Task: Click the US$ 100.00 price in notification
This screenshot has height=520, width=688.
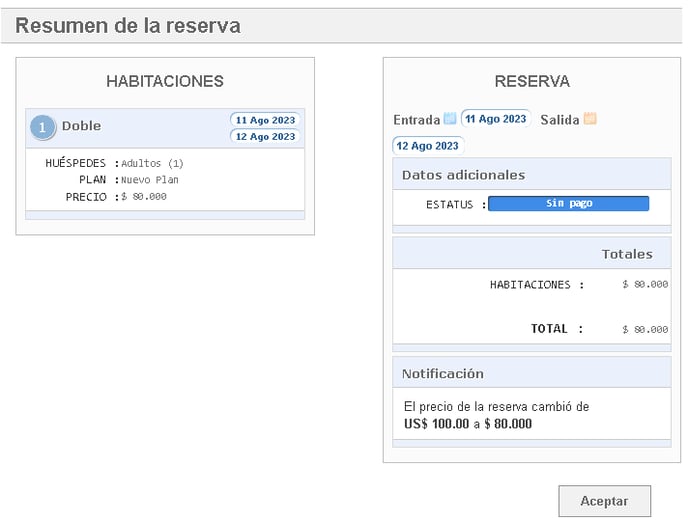Action: click(x=437, y=424)
